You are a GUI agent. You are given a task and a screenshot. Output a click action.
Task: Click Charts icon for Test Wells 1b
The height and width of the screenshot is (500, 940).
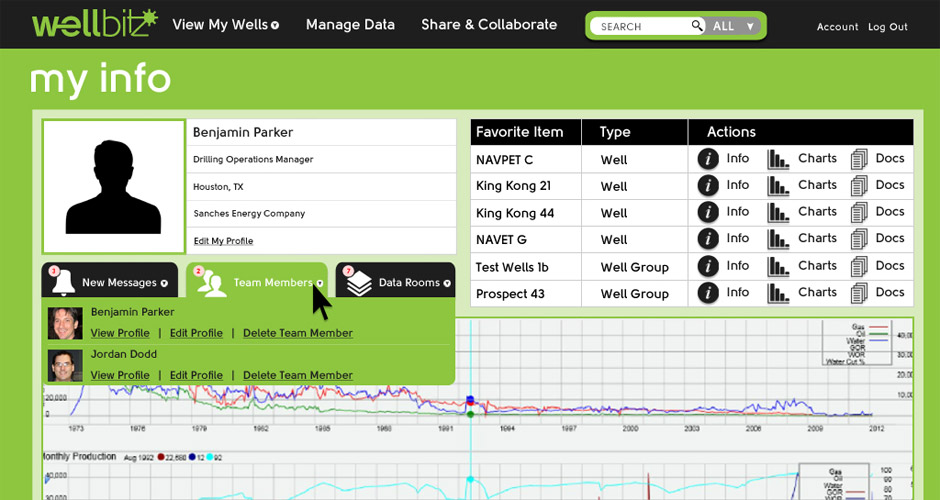click(778, 267)
